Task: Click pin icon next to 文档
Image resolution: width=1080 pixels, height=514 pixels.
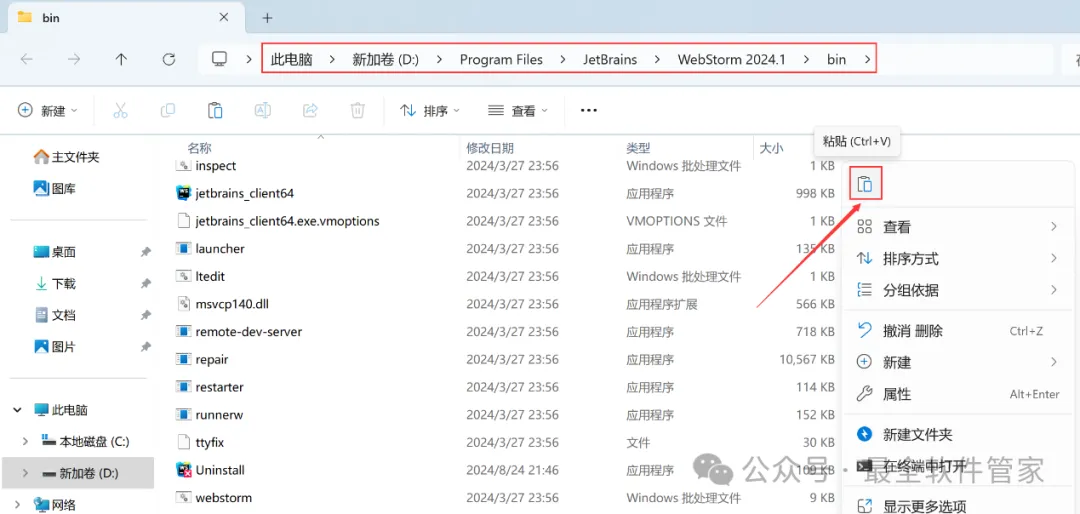Action: point(145,316)
